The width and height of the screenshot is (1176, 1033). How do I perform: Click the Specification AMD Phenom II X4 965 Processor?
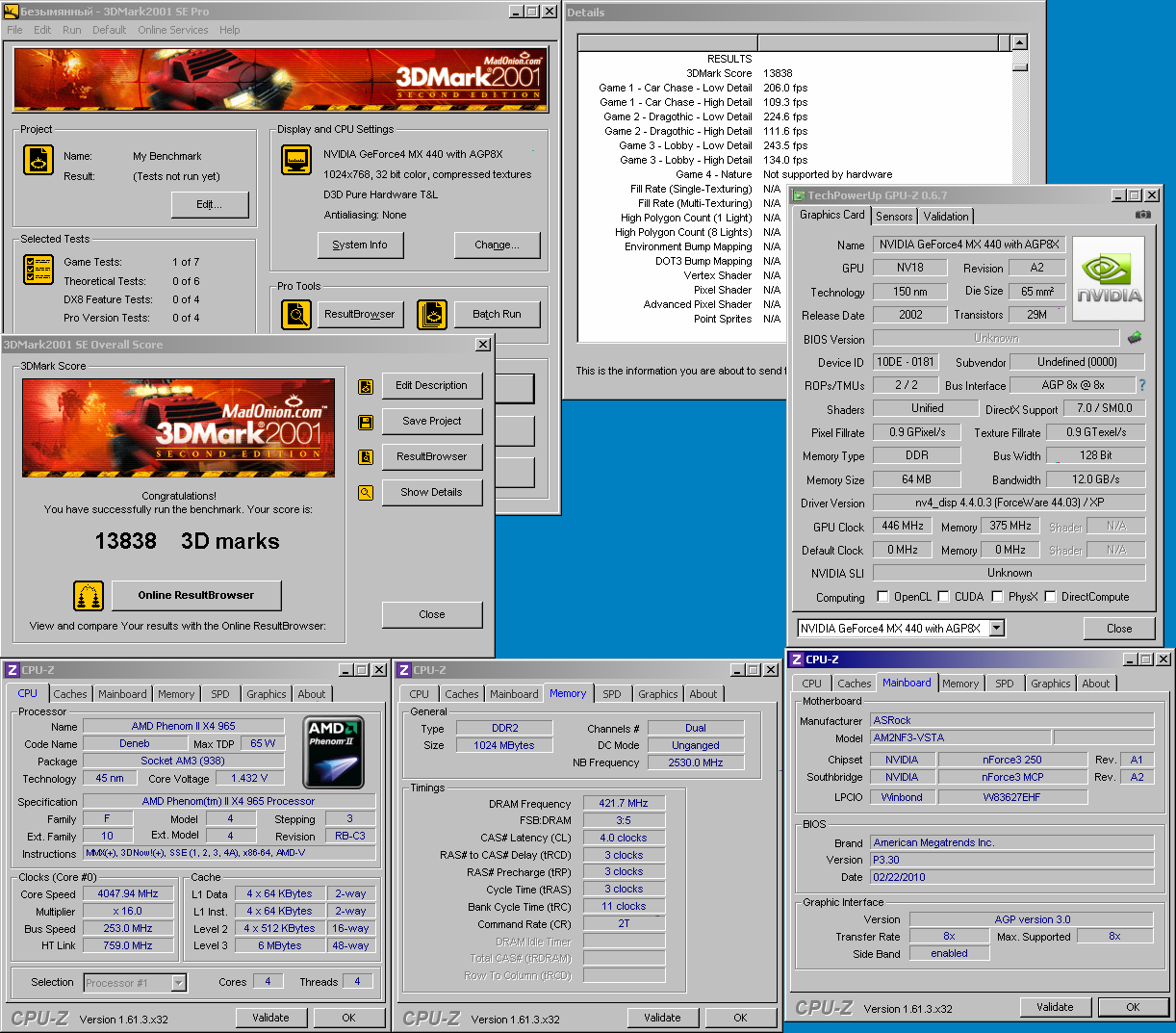pos(229,802)
